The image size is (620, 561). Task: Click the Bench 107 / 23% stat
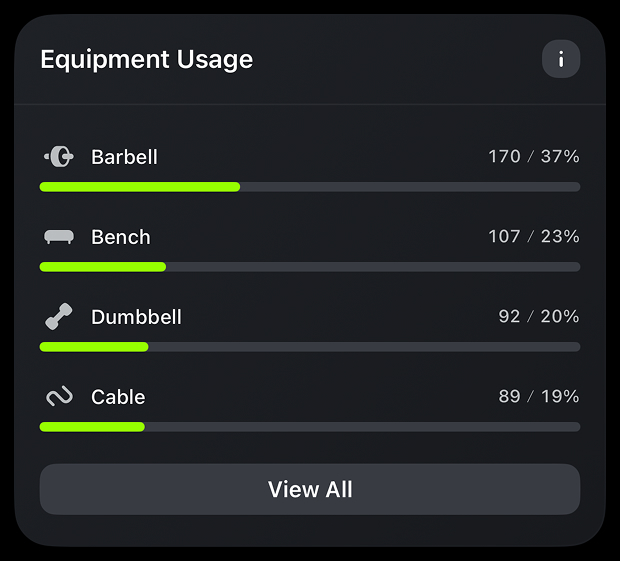533,237
